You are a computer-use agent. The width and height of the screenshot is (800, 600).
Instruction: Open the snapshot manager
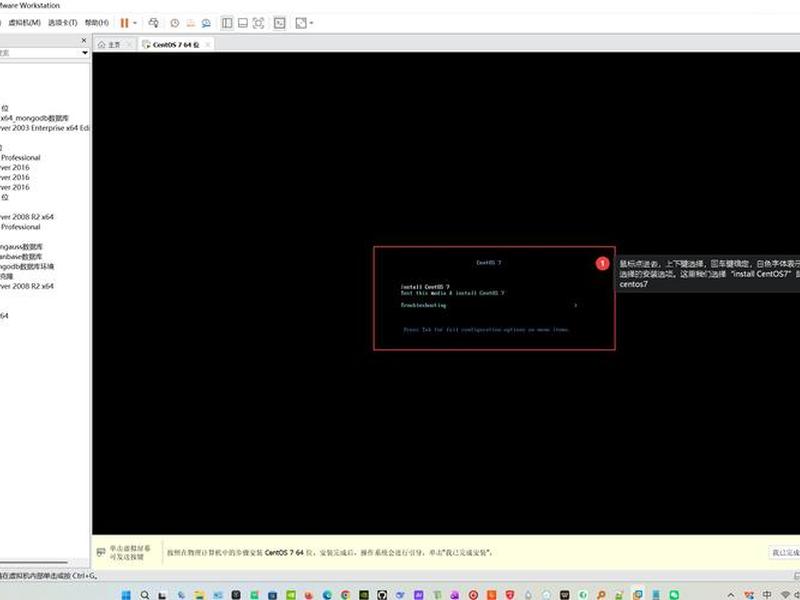click(206, 23)
